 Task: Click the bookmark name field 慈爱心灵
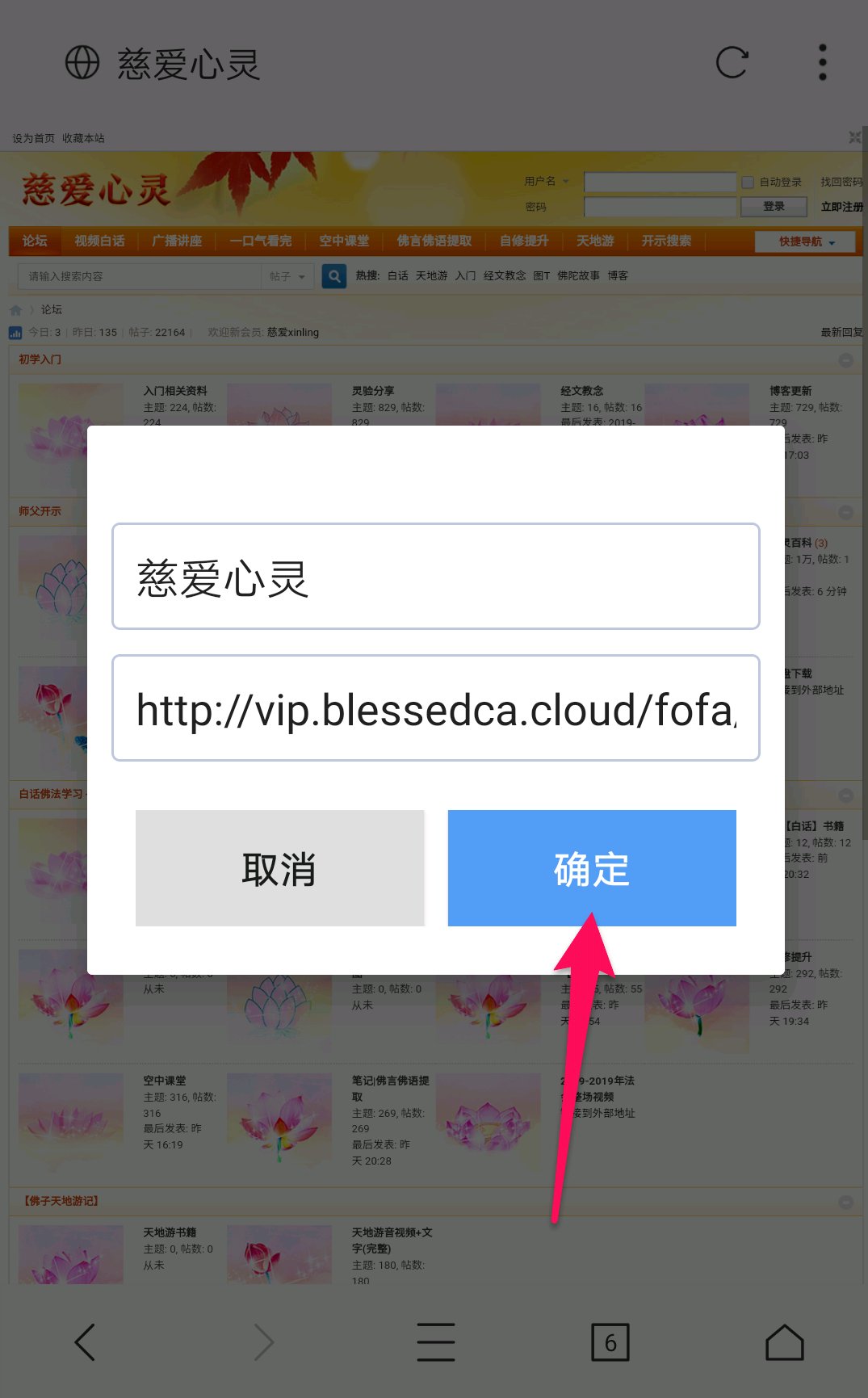[x=436, y=577]
